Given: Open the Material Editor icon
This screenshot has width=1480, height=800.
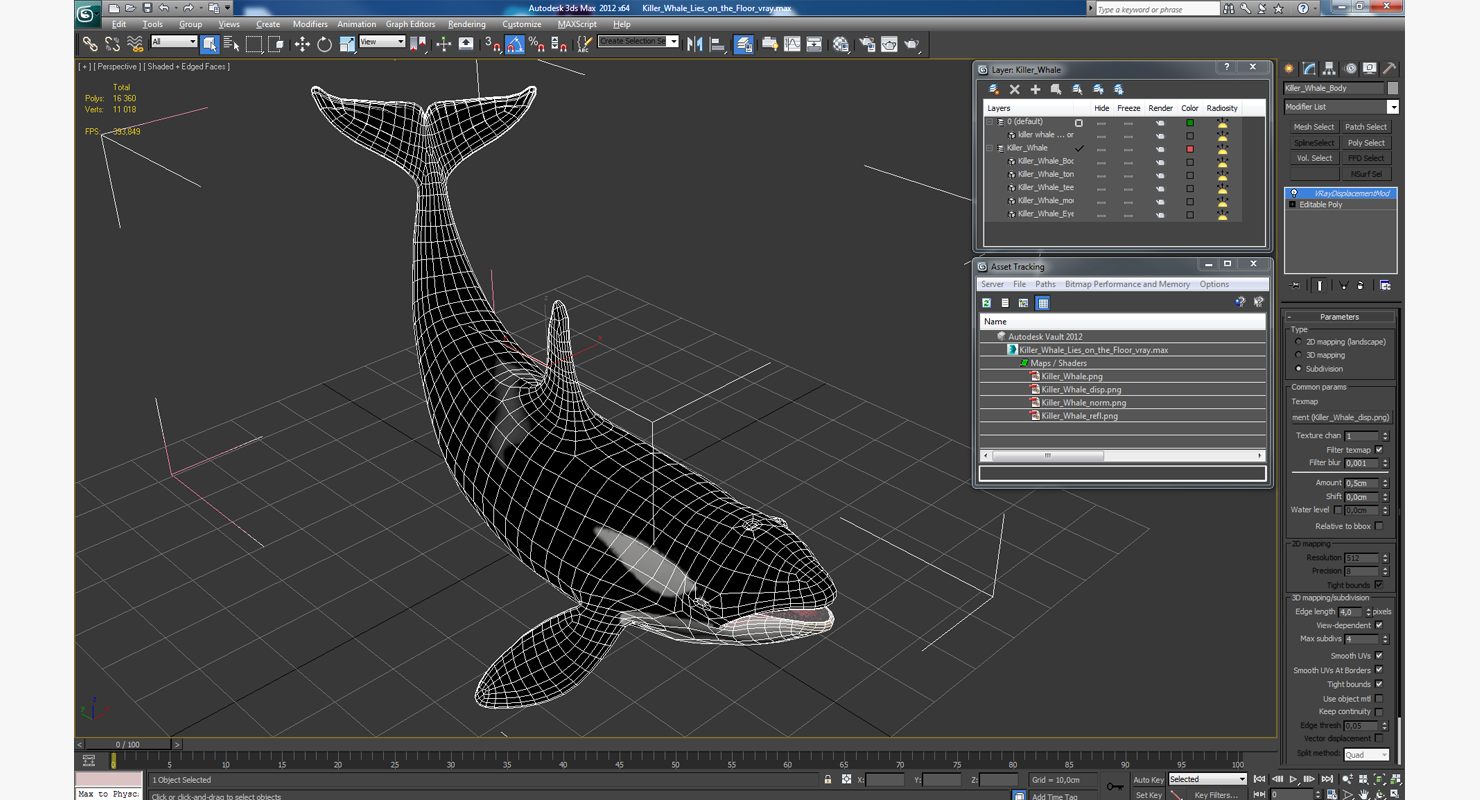Looking at the screenshot, I should [841, 44].
